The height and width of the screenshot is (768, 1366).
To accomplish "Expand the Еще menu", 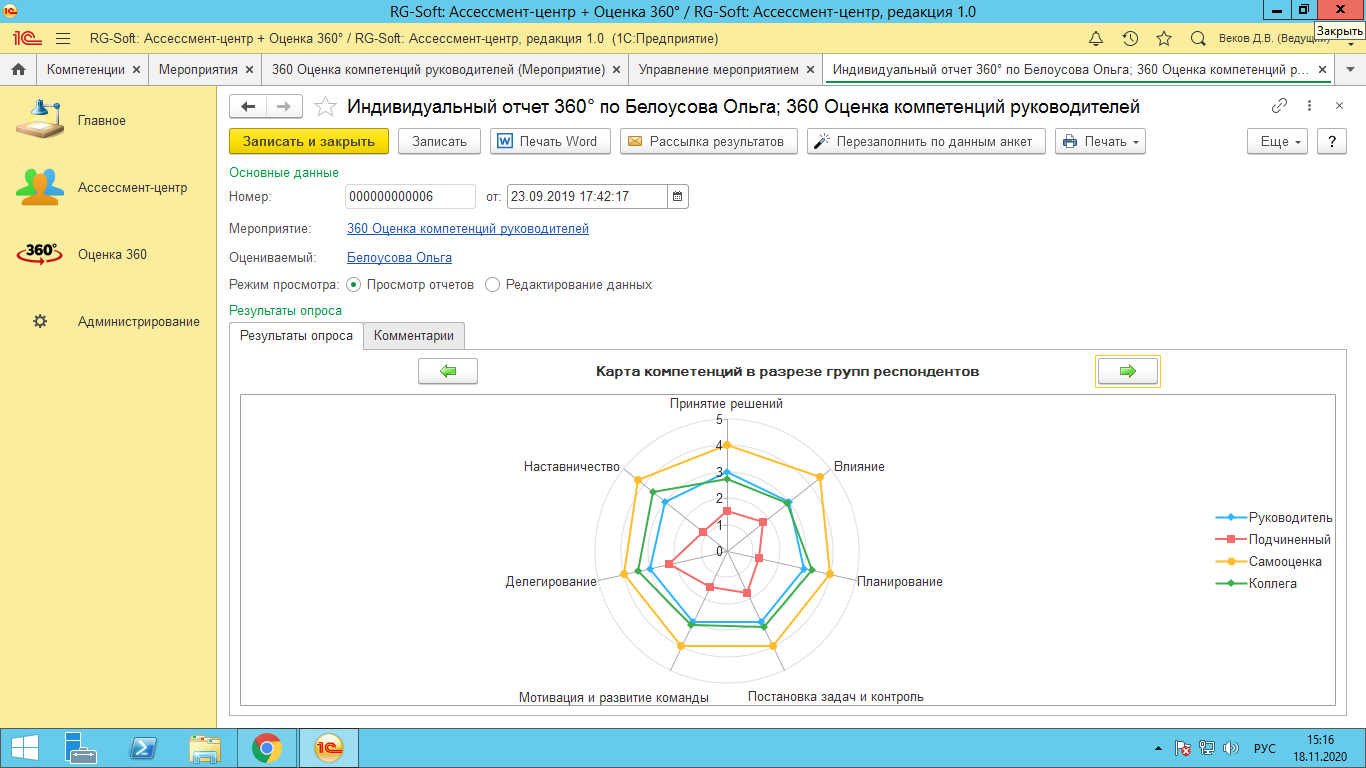I will [1278, 141].
